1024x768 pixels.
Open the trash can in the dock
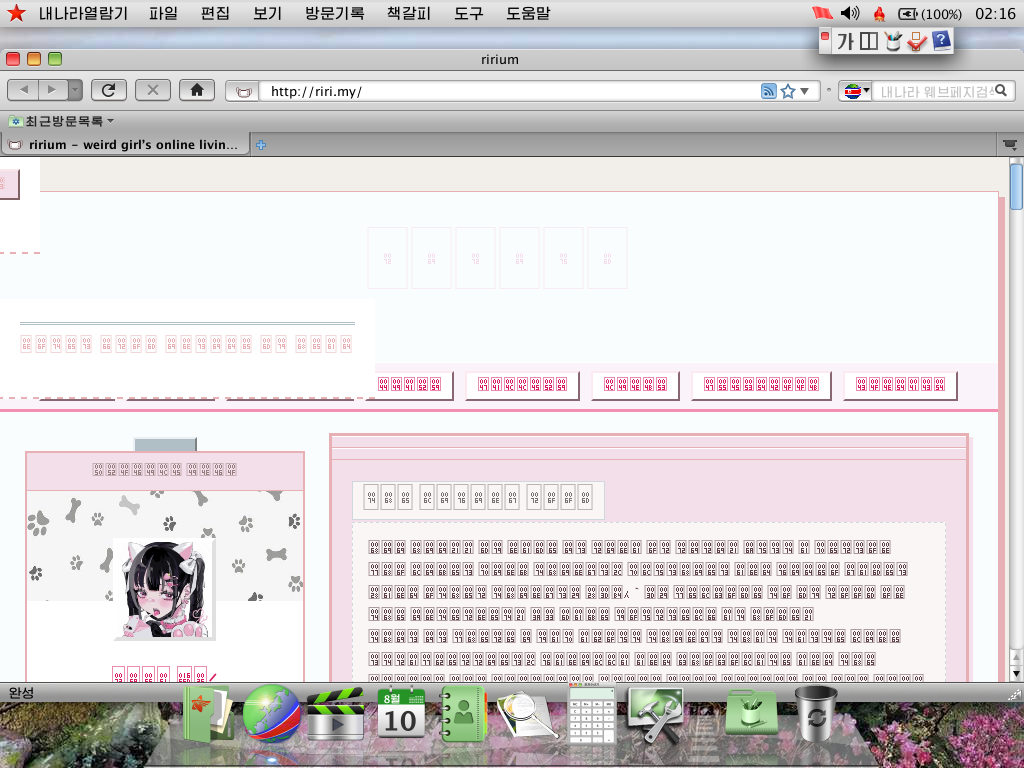pyautogui.click(x=816, y=714)
